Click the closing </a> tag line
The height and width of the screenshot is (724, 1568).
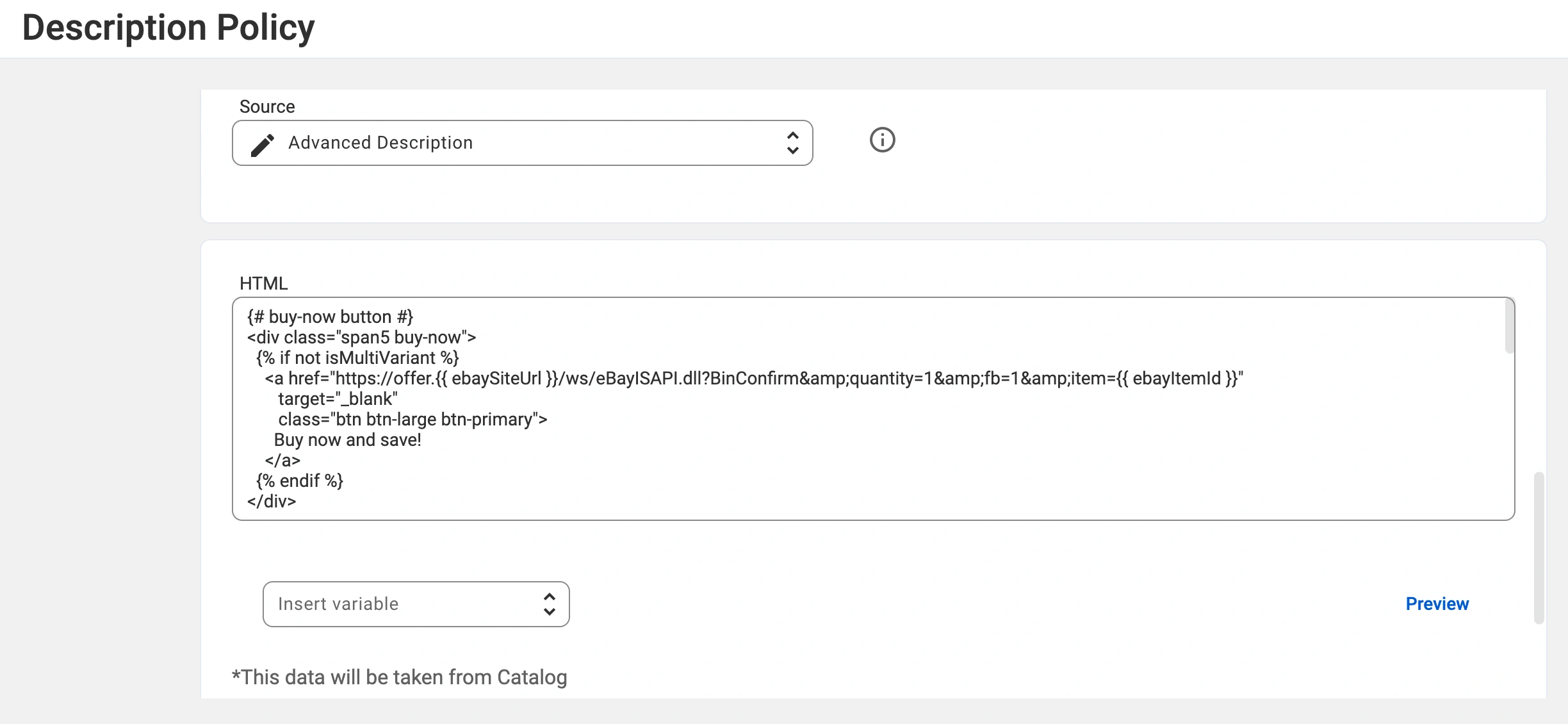(x=282, y=460)
